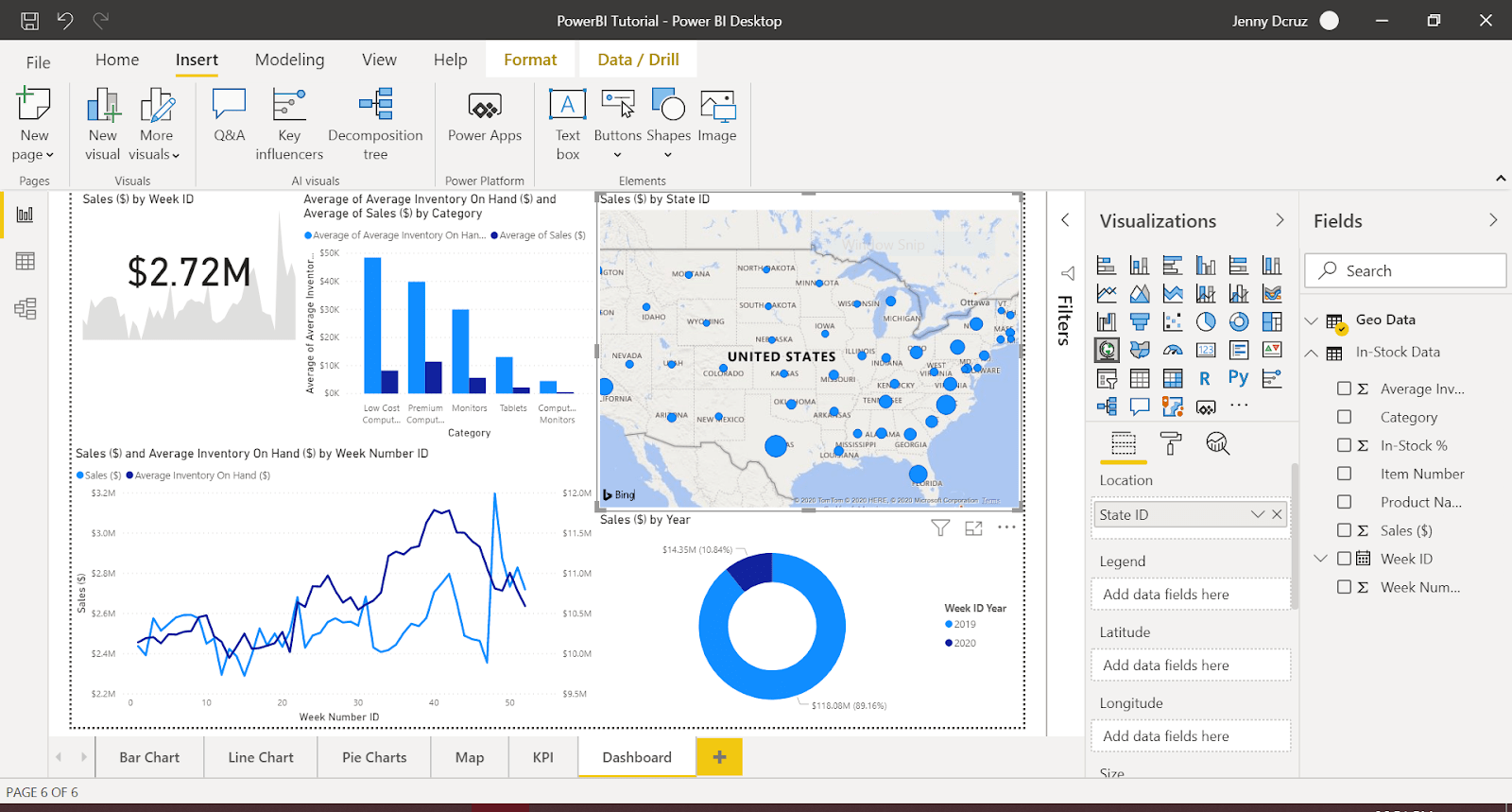Click the Fields Search box
Viewport: 1512px width, 812px height.
pos(1405,270)
